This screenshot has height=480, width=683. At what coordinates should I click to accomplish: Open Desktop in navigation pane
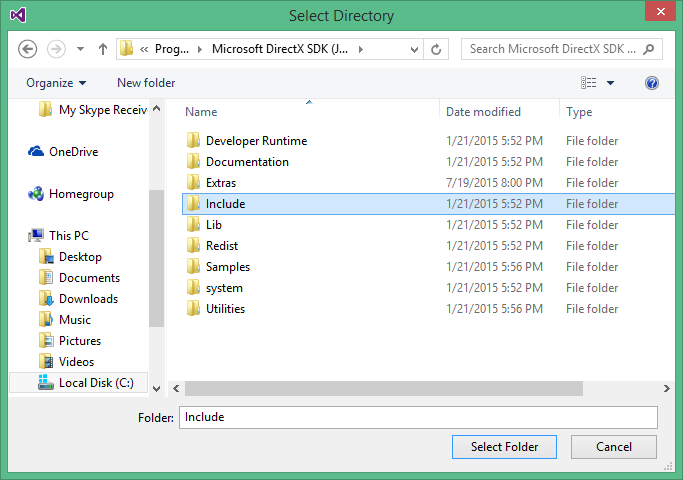tap(70, 257)
